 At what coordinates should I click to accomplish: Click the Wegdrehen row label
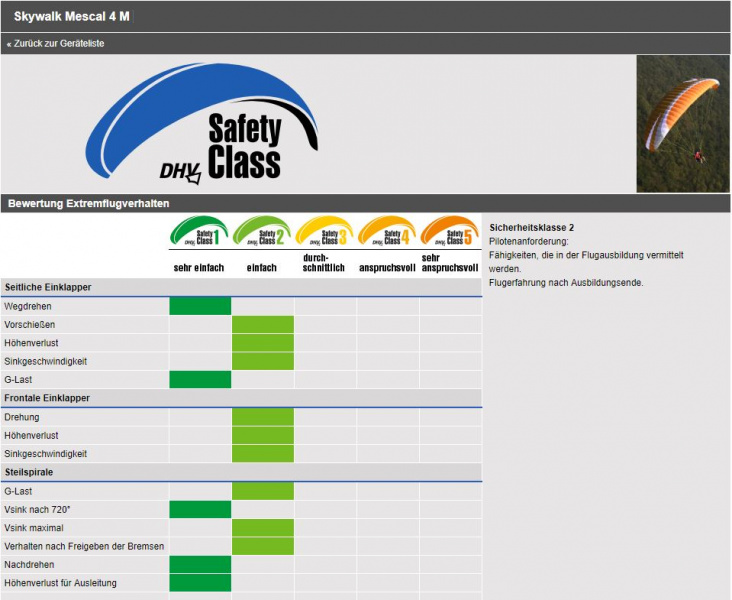click(x=28, y=306)
